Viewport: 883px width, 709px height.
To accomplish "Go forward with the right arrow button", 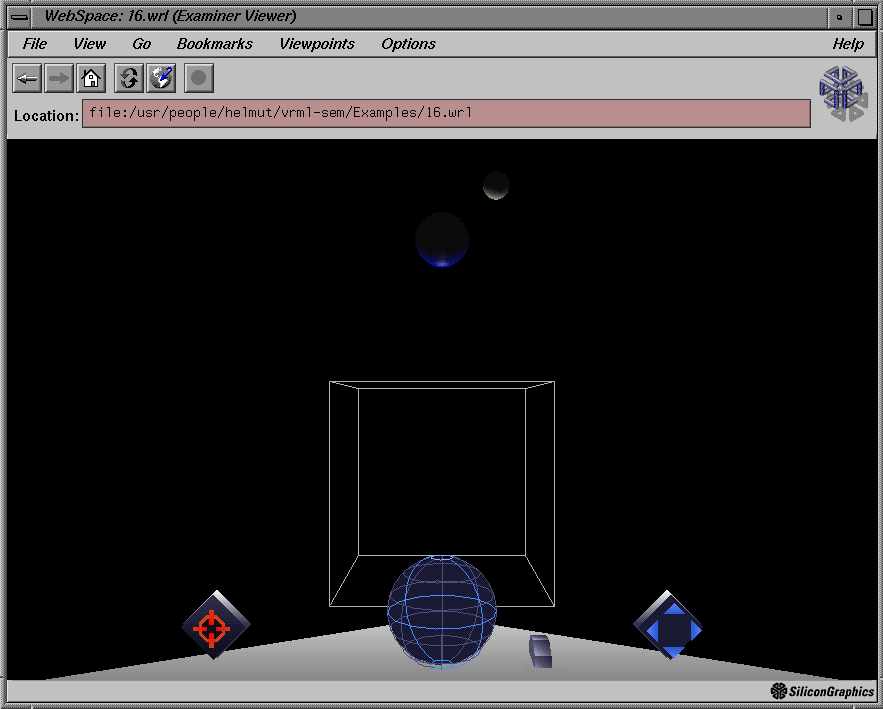I will (59, 78).
